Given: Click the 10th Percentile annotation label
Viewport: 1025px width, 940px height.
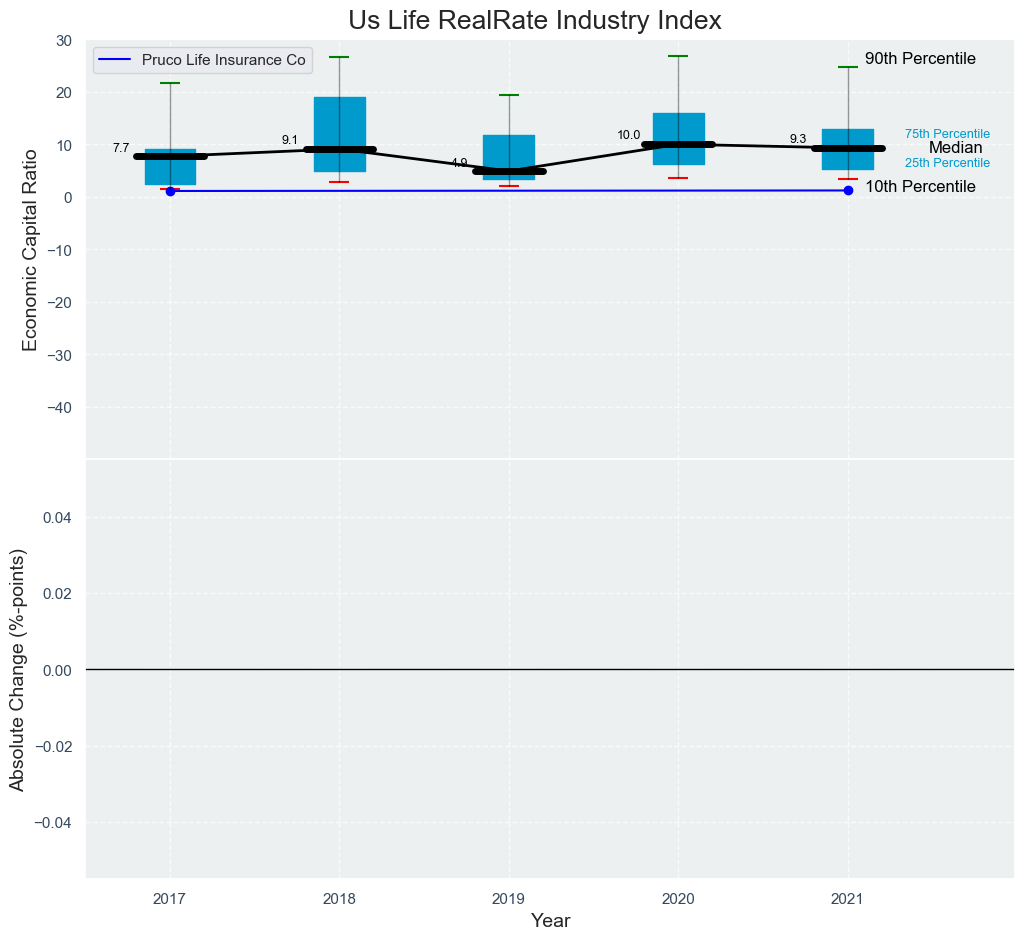Looking at the screenshot, I should click(x=920, y=187).
